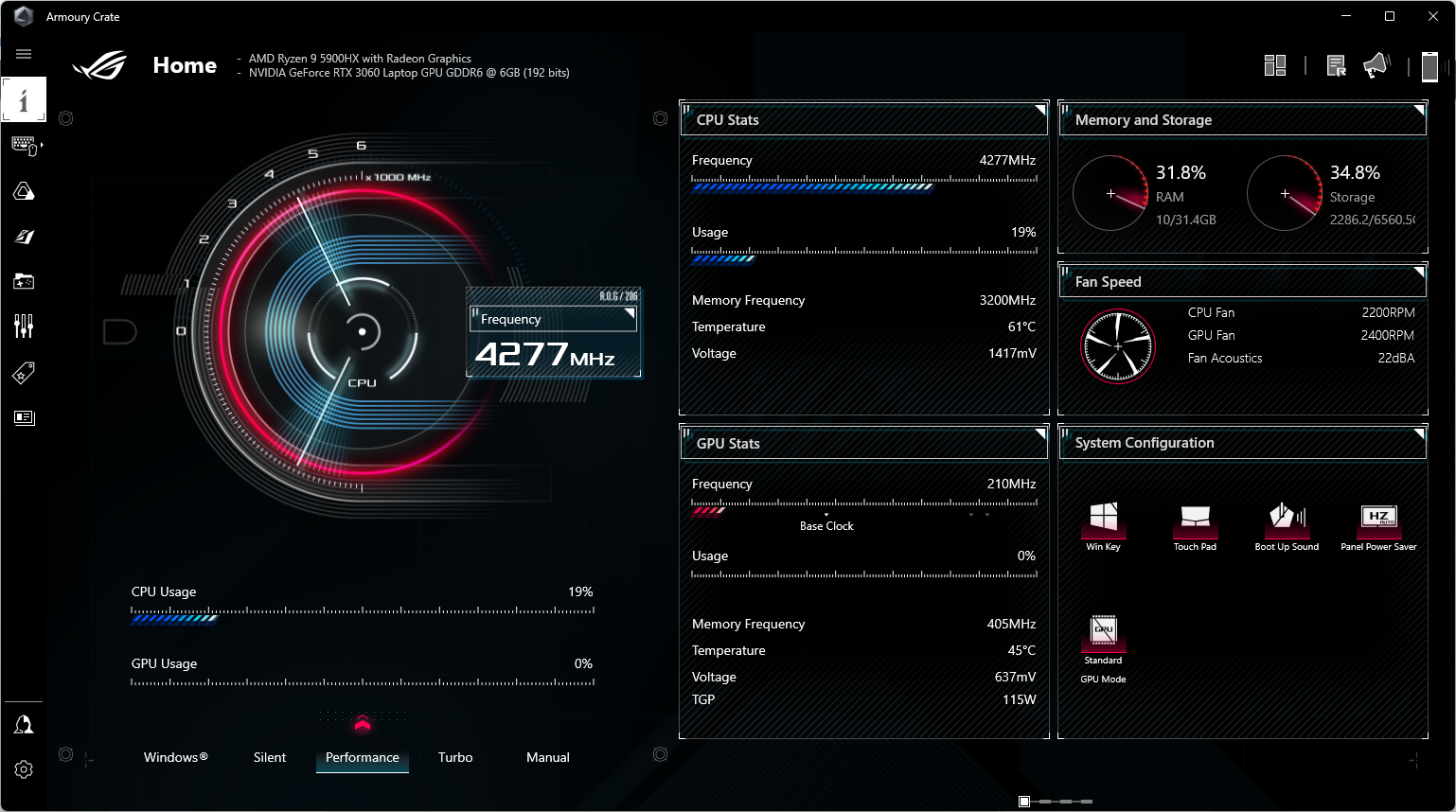This screenshot has width=1456, height=812.
Task: Click the left-side CPU Usage bar
Action: click(363, 616)
